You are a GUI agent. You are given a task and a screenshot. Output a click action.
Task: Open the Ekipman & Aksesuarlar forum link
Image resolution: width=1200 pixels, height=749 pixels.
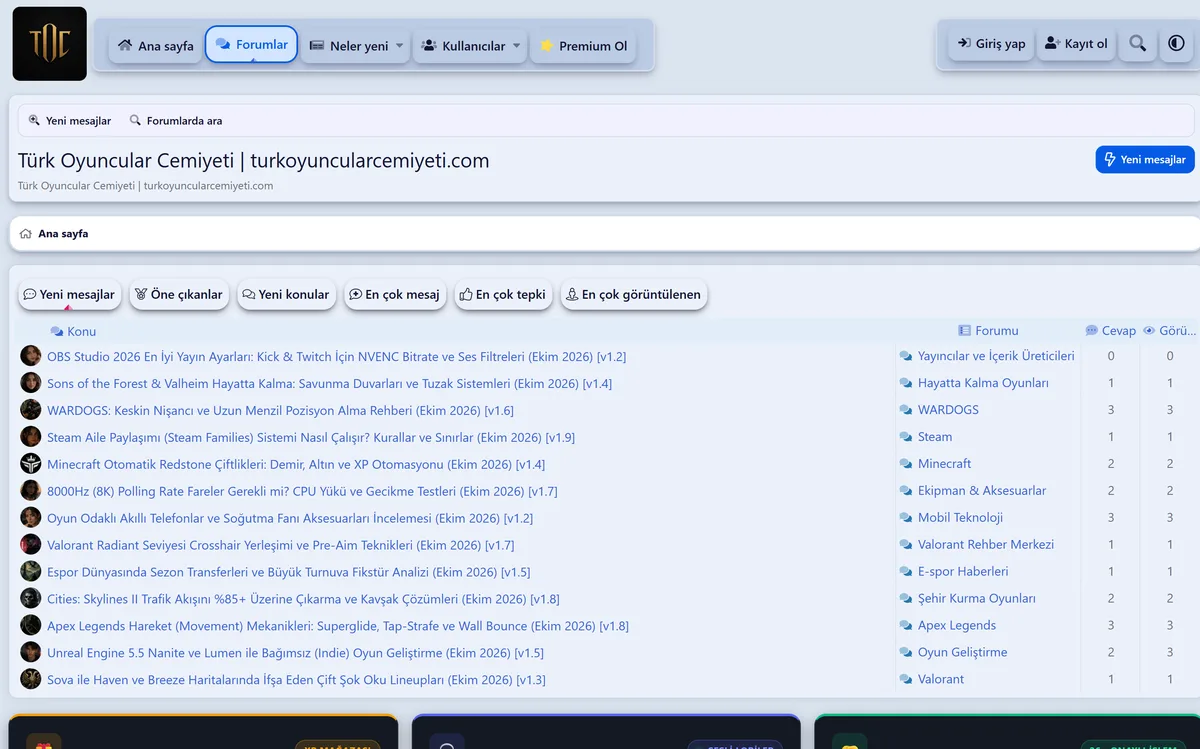coord(982,491)
